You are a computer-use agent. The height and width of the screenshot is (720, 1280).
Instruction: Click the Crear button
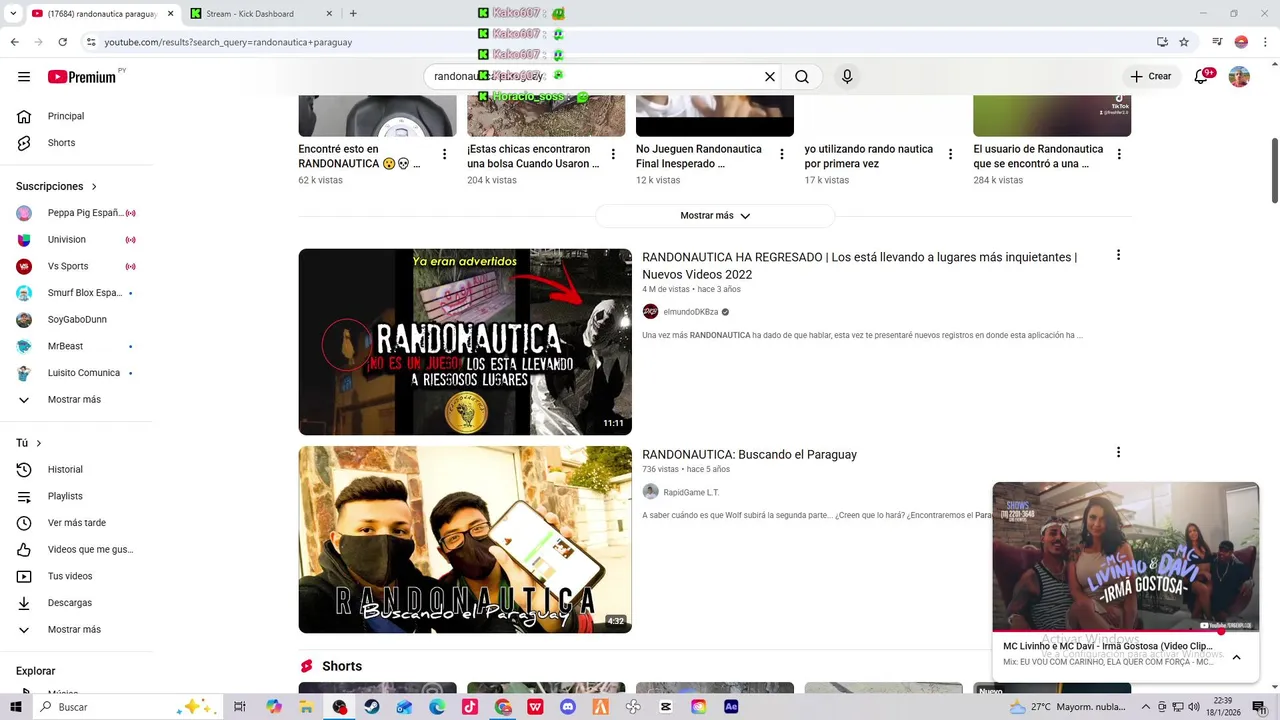[1151, 77]
